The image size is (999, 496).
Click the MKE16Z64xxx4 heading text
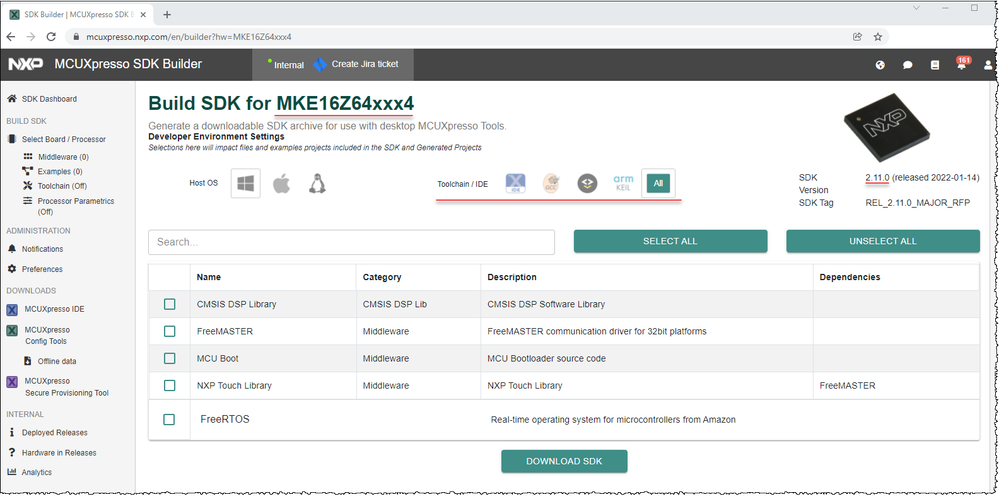pos(345,103)
